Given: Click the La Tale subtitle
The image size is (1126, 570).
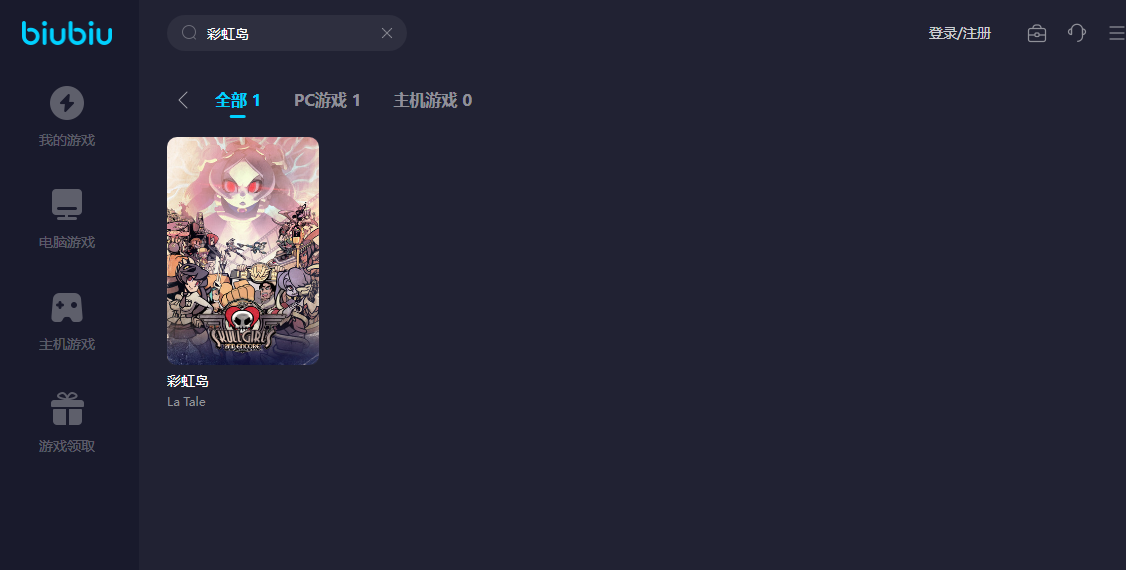Looking at the screenshot, I should pyautogui.click(x=186, y=401).
